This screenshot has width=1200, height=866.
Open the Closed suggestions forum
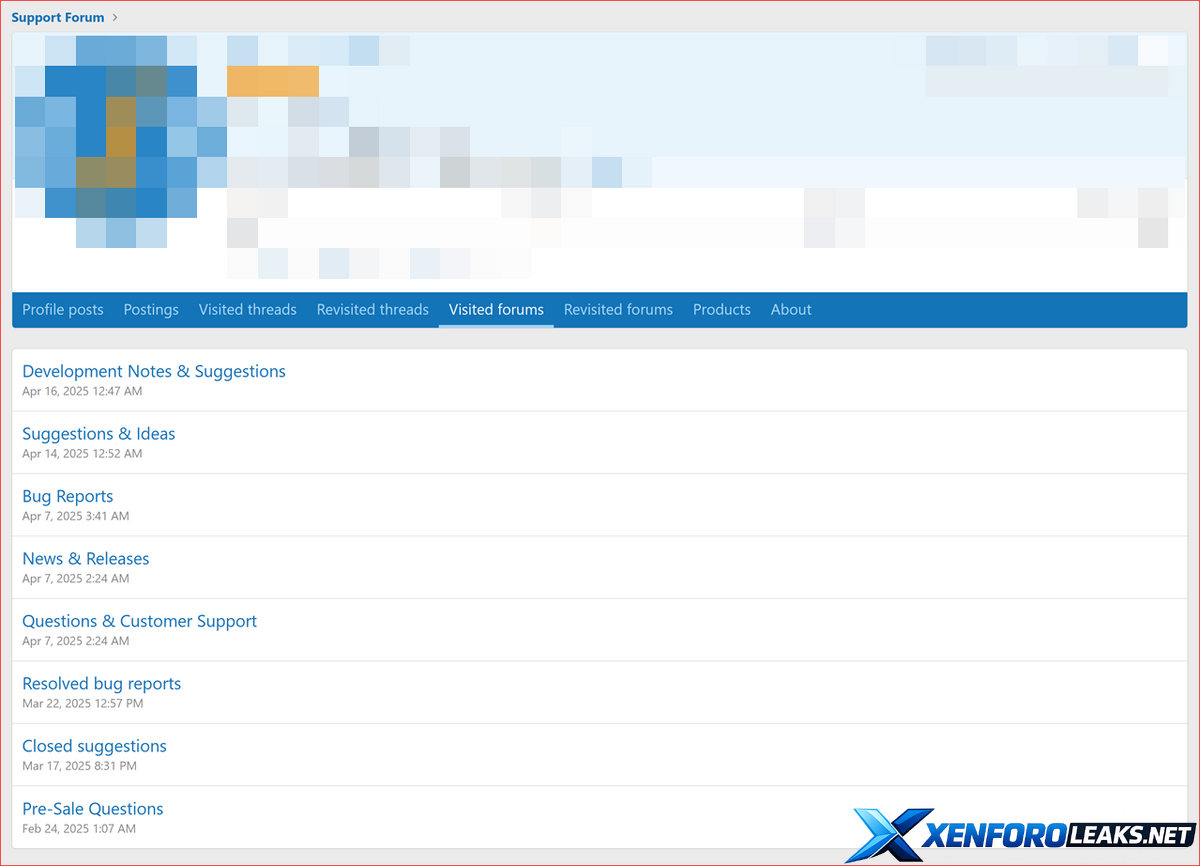pos(94,746)
